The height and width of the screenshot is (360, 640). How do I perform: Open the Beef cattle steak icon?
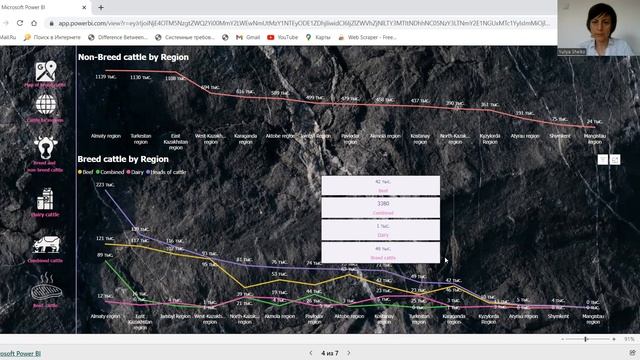pyautogui.click(x=47, y=287)
